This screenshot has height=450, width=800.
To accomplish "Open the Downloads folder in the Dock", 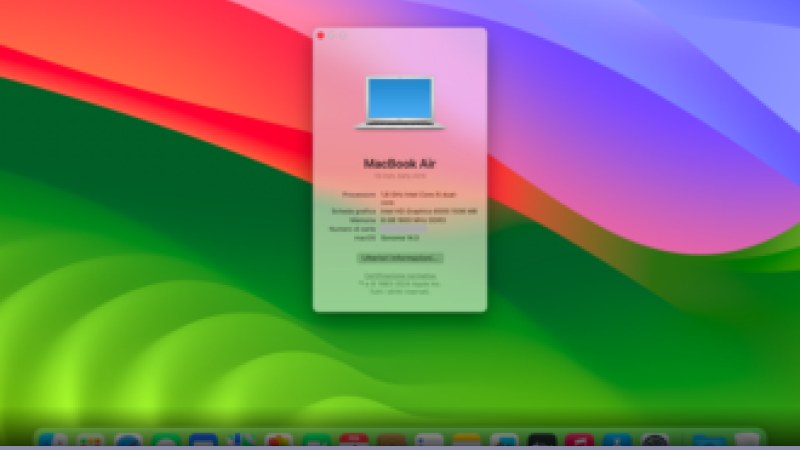I will point(709,441).
